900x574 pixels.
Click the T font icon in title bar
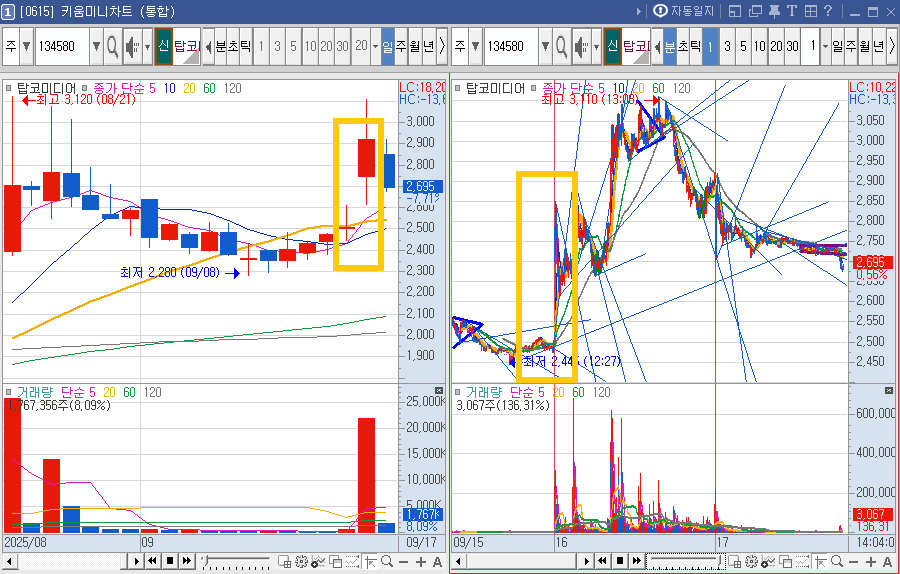792,11
